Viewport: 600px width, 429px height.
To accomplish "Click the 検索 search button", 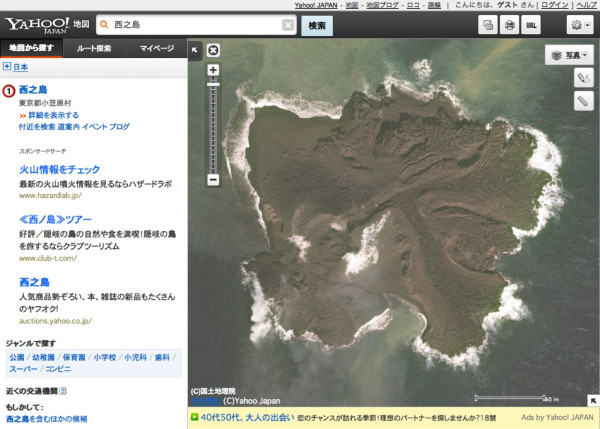I will [x=317, y=25].
